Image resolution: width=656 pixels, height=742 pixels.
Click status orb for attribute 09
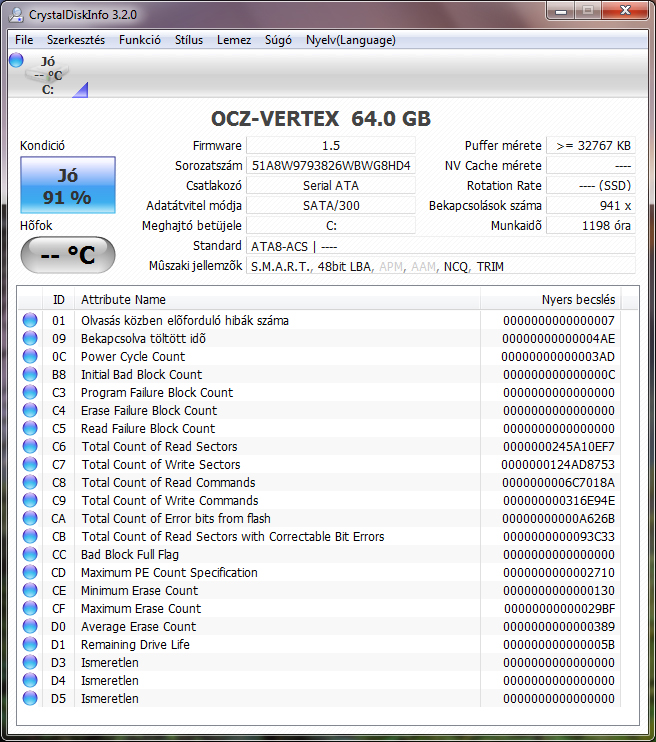pyautogui.click(x=30, y=338)
